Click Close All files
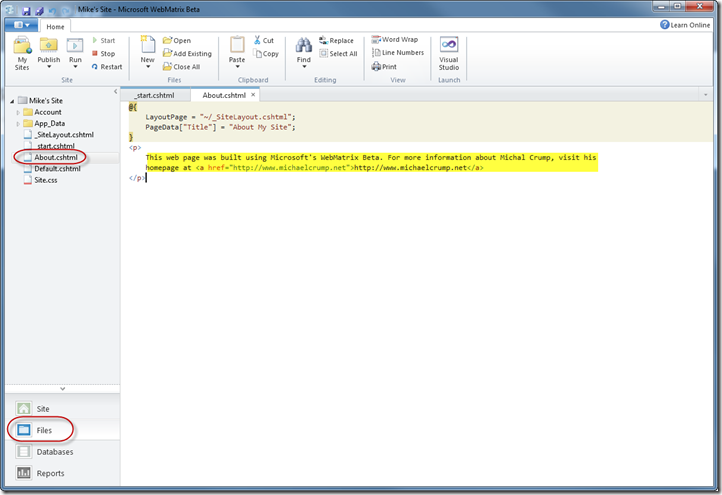Image resolution: width=722 pixels, height=495 pixels. point(181,67)
